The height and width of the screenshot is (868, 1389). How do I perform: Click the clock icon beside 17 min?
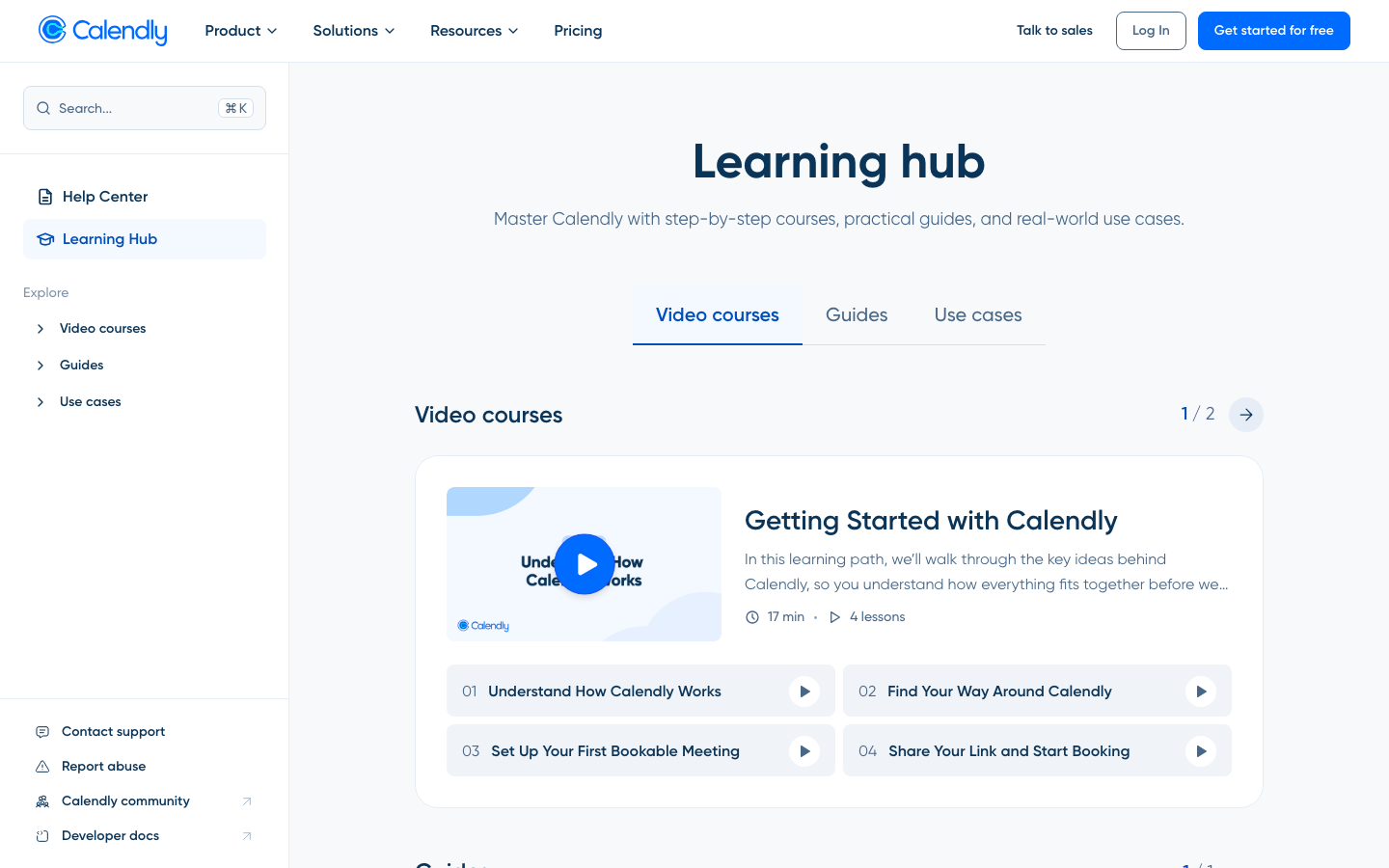752,617
